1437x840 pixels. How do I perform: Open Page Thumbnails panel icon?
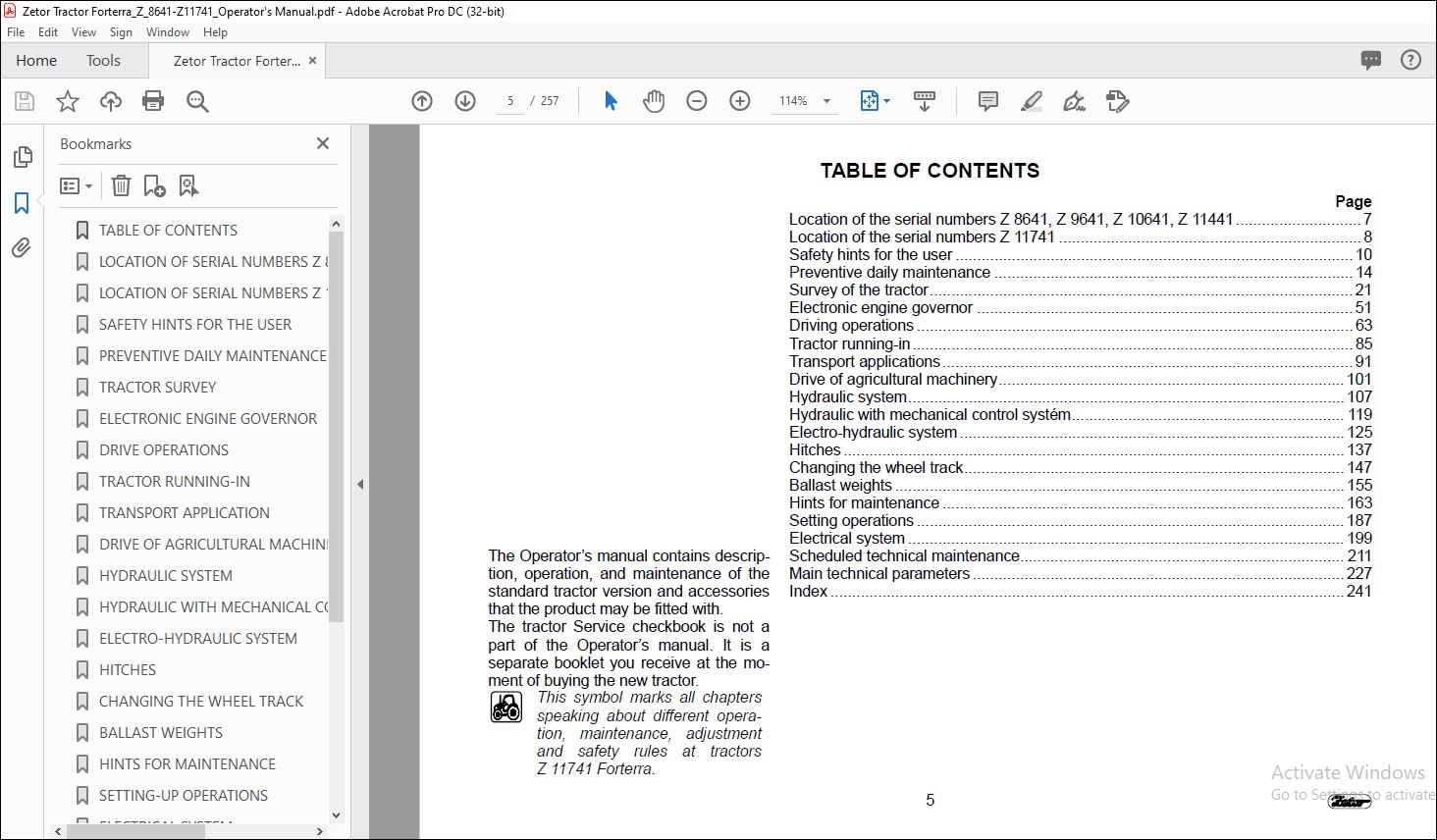[x=22, y=157]
